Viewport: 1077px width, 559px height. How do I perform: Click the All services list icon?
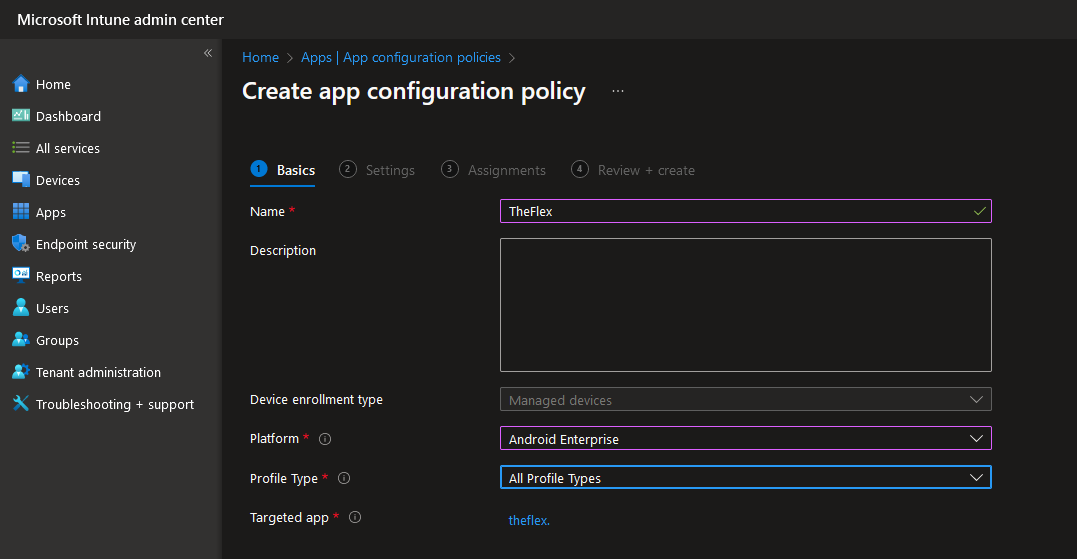(x=21, y=148)
